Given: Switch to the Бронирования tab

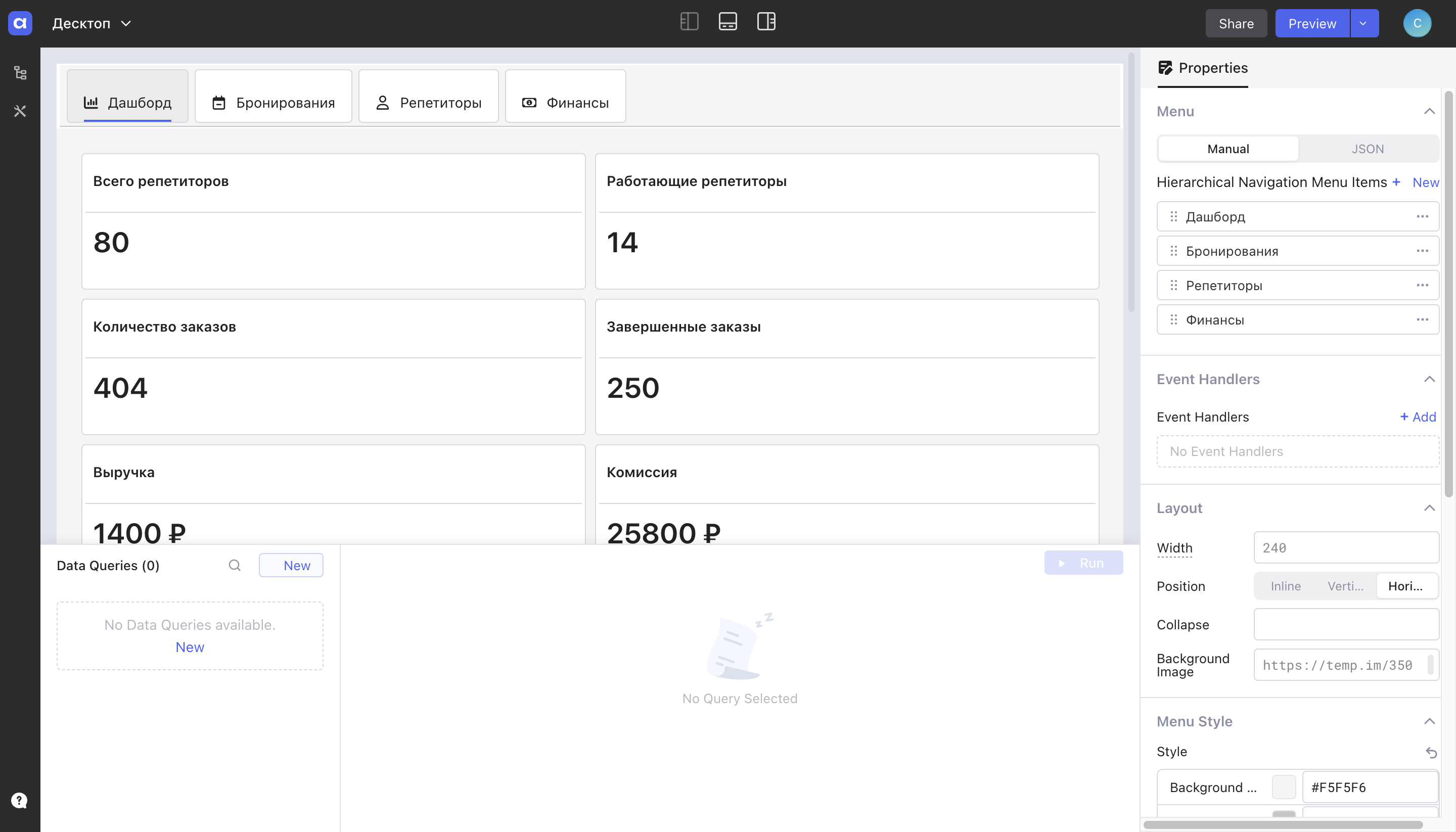Looking at the screenshot, I should pyautogui.click(x=273, y=103).
